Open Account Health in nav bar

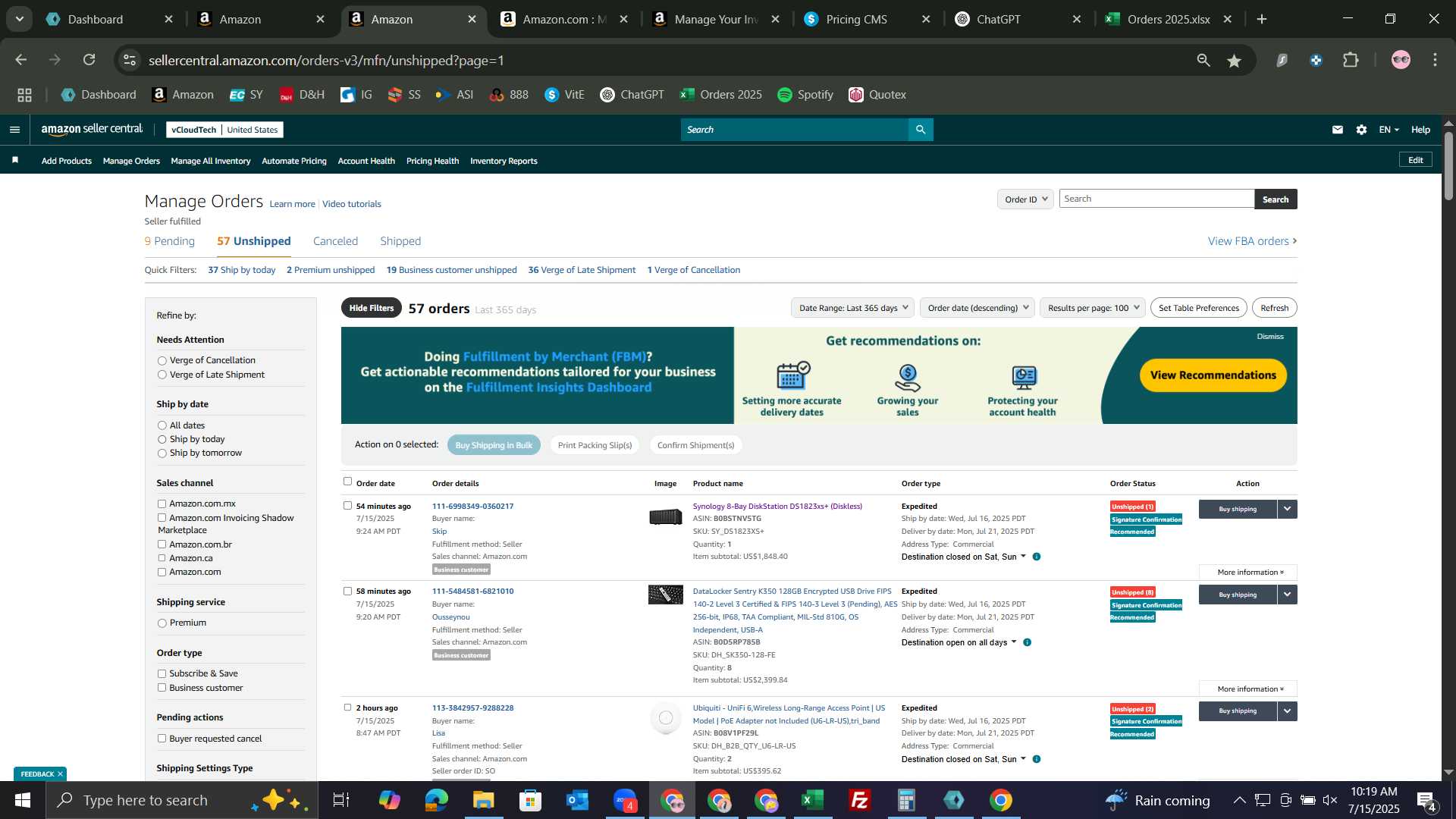[x=366, y=161]
